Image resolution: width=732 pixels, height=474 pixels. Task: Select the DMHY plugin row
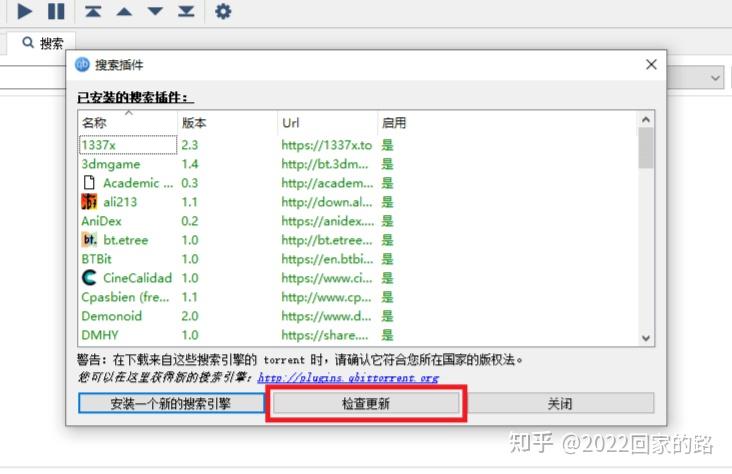358,335
